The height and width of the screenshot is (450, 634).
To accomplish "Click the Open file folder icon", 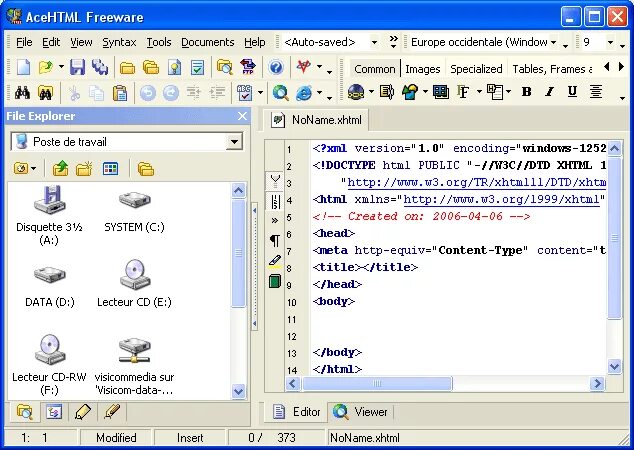I will 46,67.
